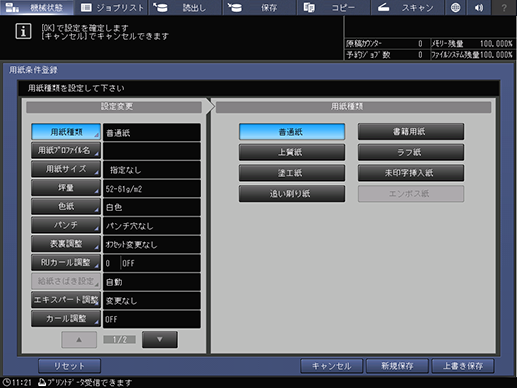Click the 上書き保存 overwrite save button
517x388 pixels.
(463, 366)
